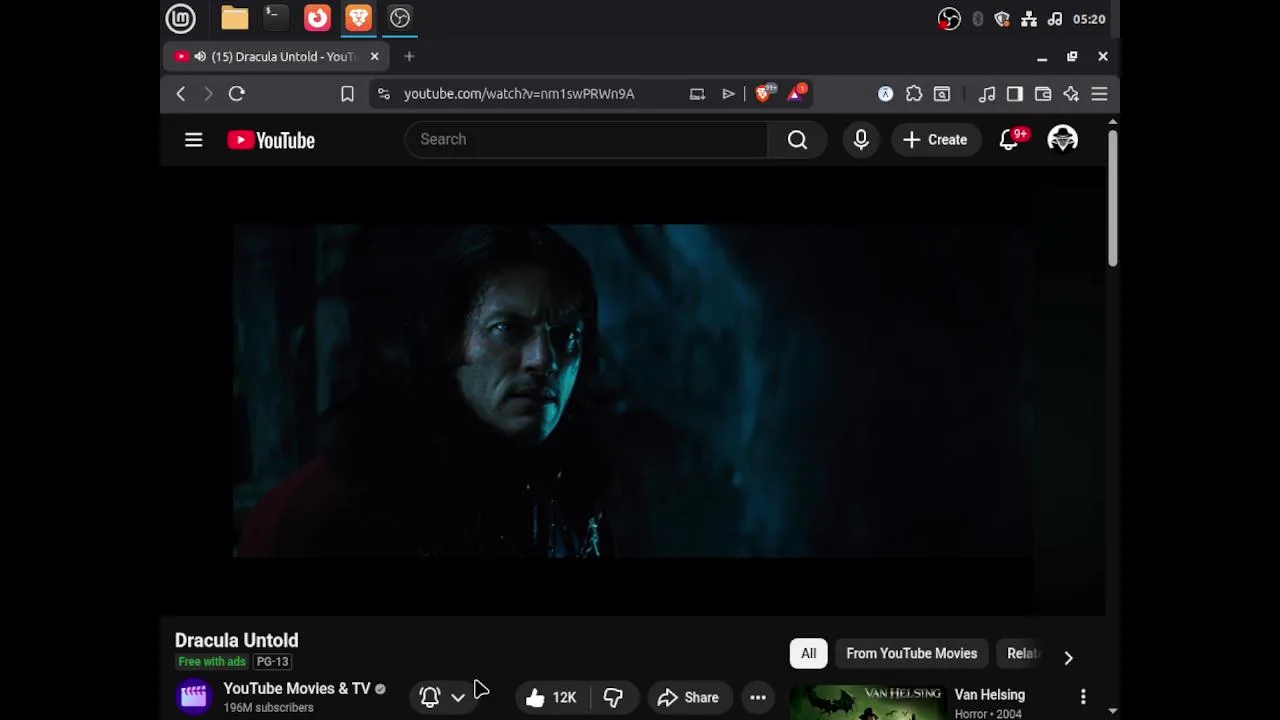Select the All filter chip

tap(808, 654)
